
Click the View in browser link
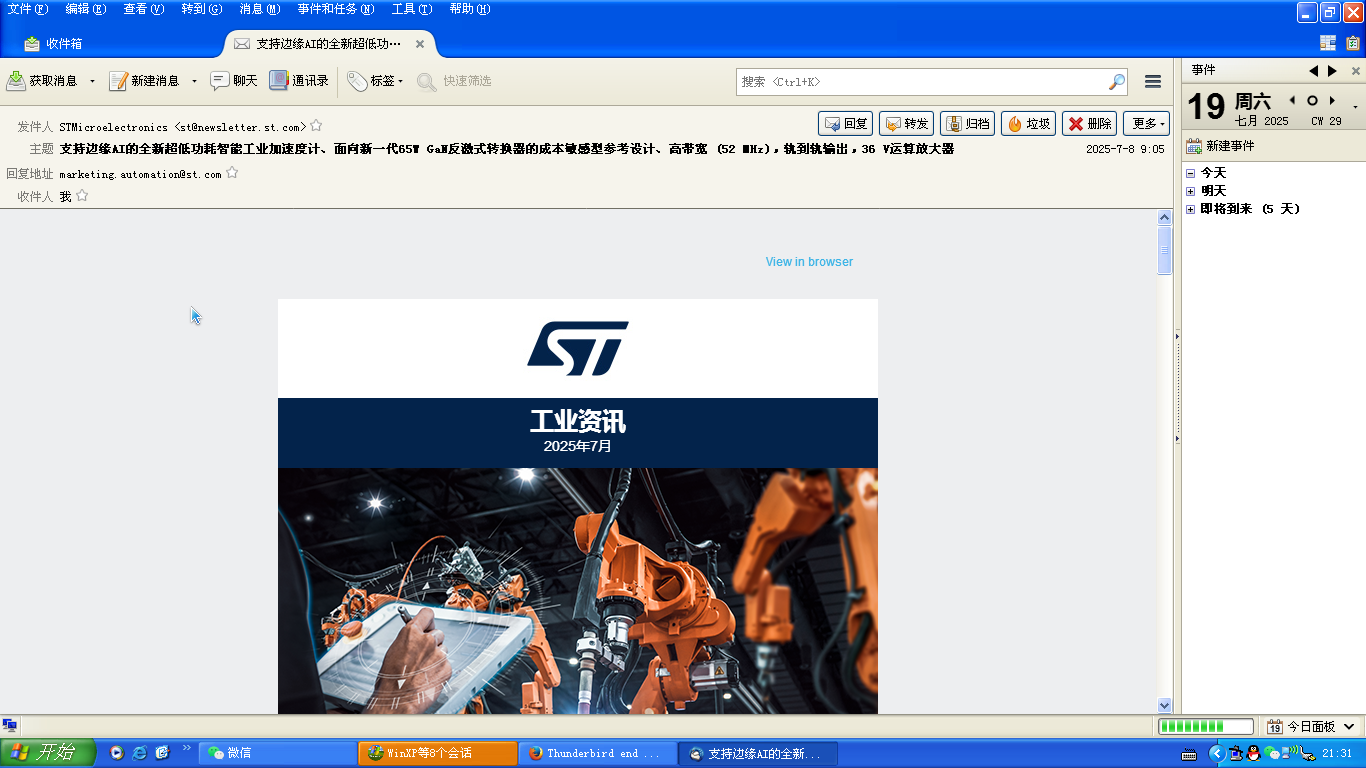click(809, 262)
